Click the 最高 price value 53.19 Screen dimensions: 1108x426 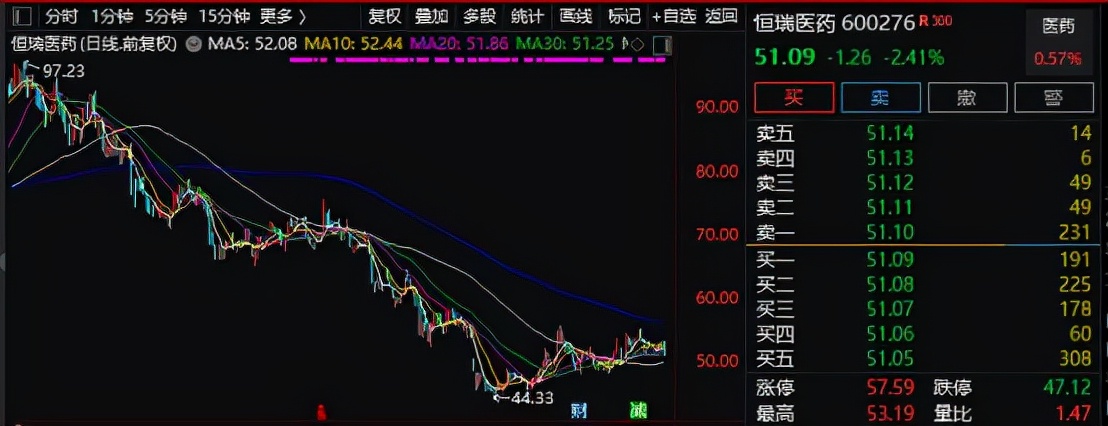point(892,413)
